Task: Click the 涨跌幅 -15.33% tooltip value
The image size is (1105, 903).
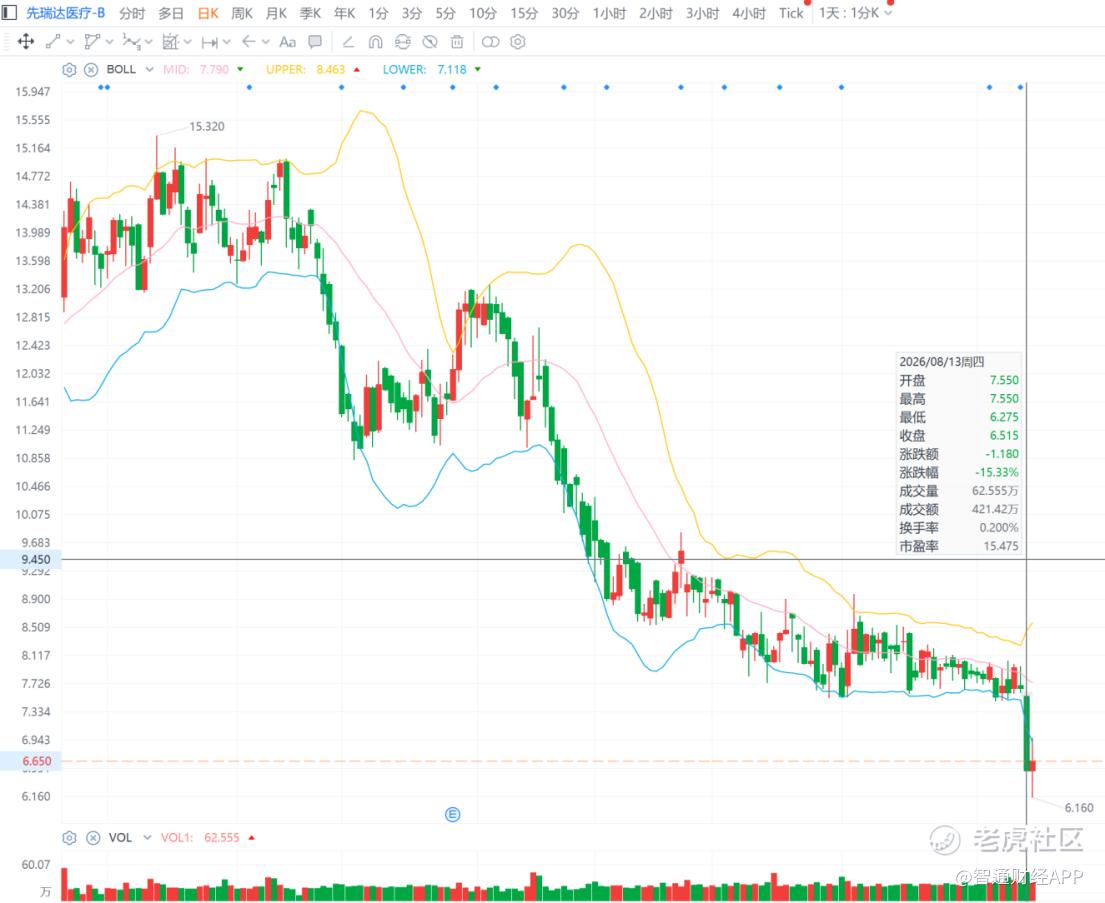Action: [x=996, y=472]
